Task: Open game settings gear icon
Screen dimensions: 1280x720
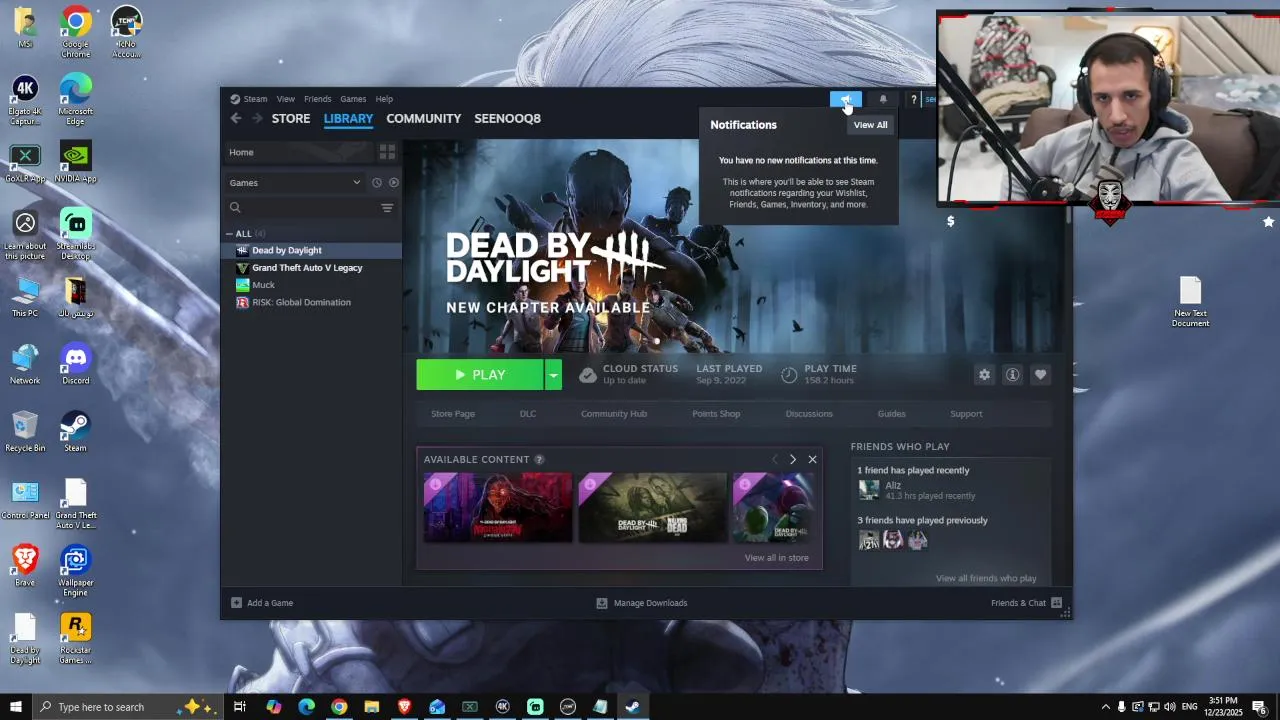Action: (984, 374)
